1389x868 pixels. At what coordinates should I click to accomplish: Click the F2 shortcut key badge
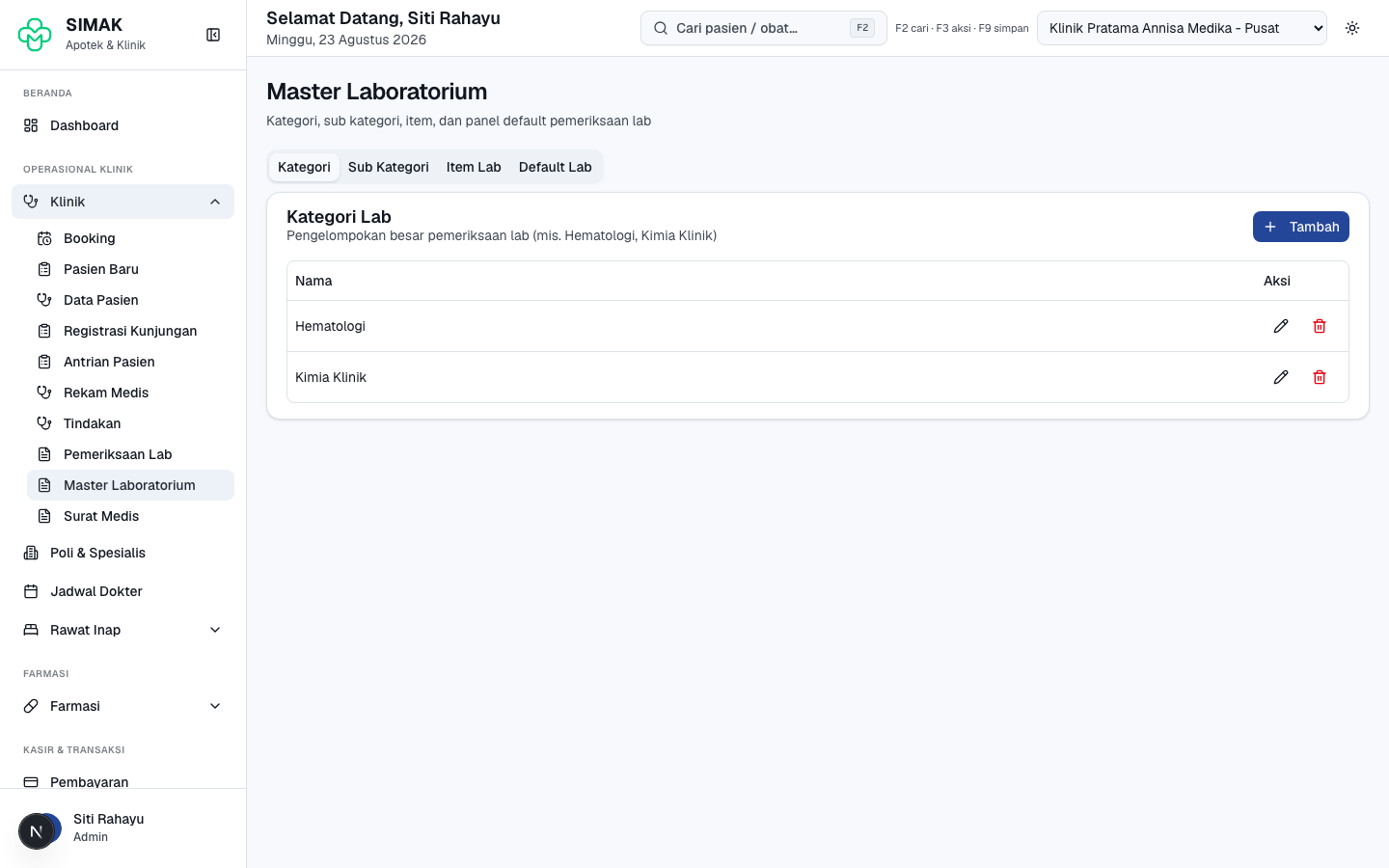862,28
